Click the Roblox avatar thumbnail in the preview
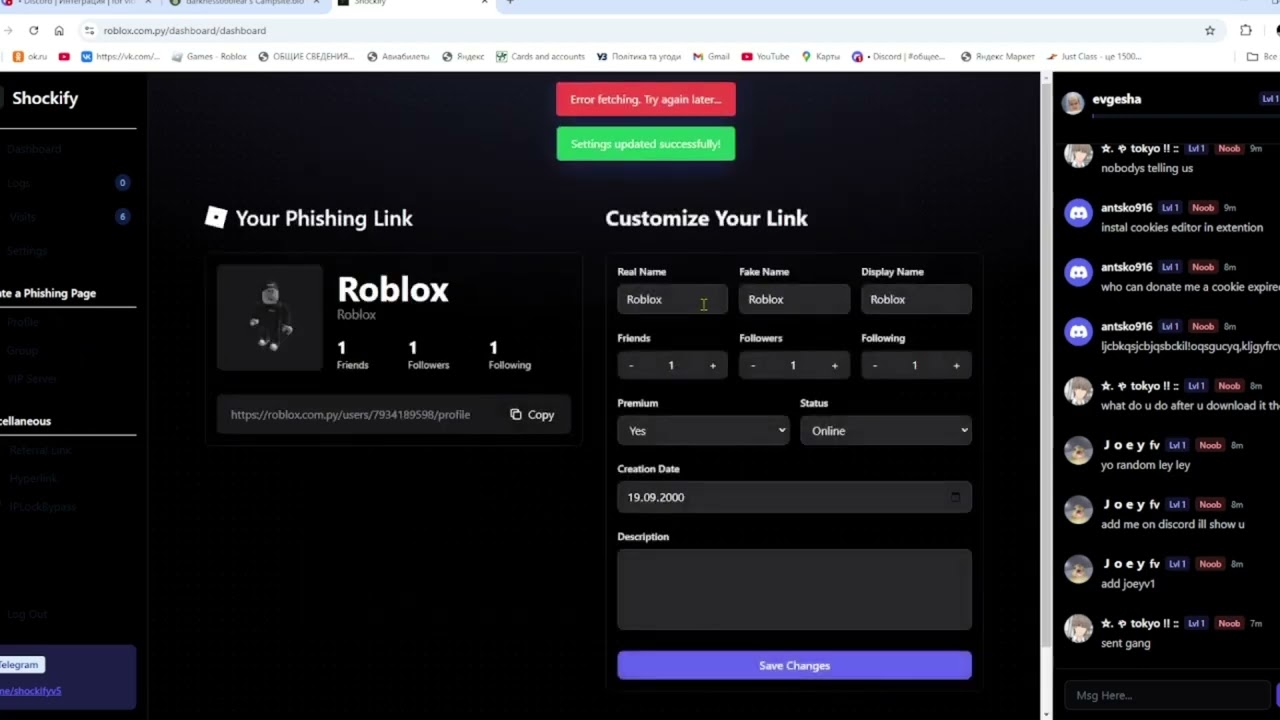The image size is (1280, 720). tap(270, 318)
